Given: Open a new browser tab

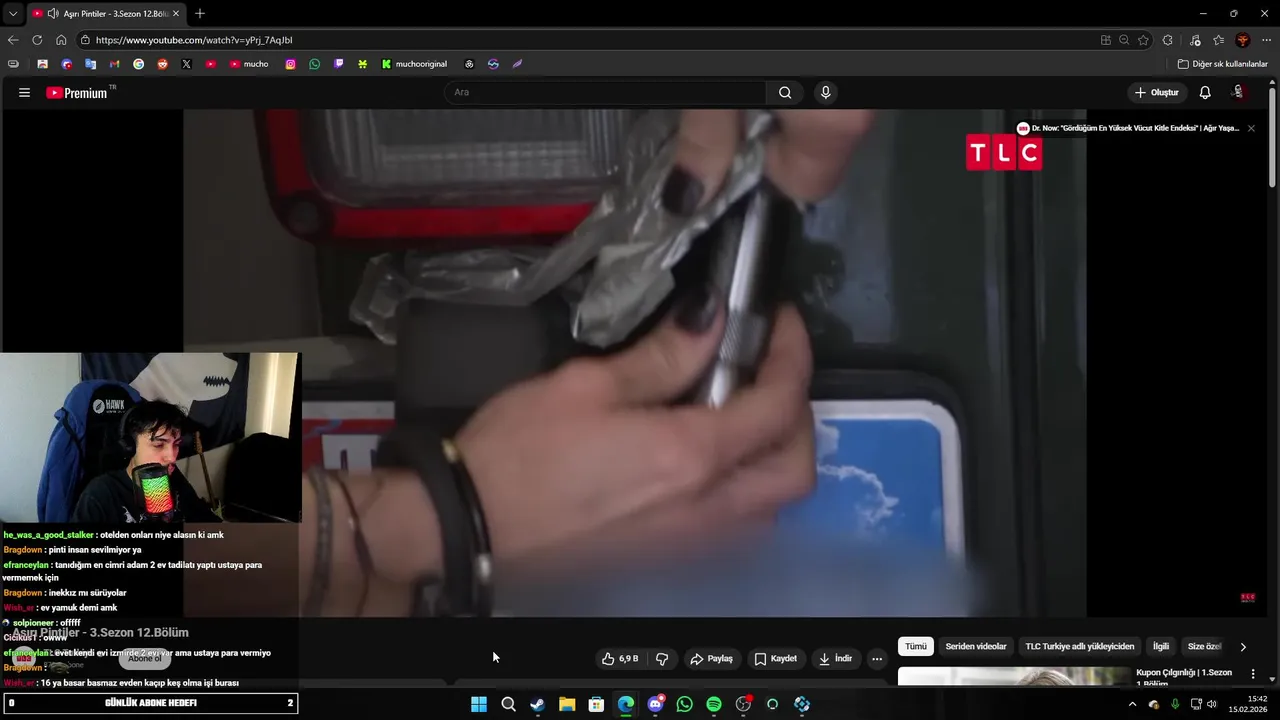Looking at the screenshot, I should coord(200,13).
